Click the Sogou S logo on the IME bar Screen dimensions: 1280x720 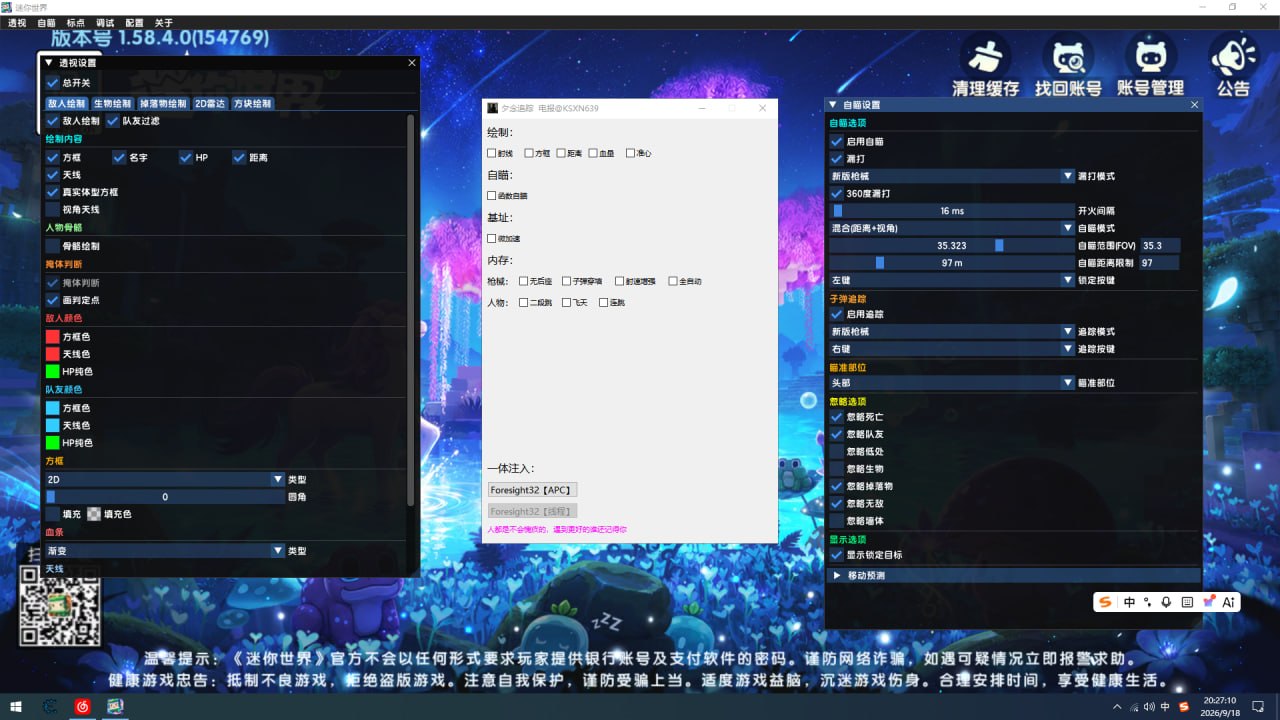[1106, 602]
